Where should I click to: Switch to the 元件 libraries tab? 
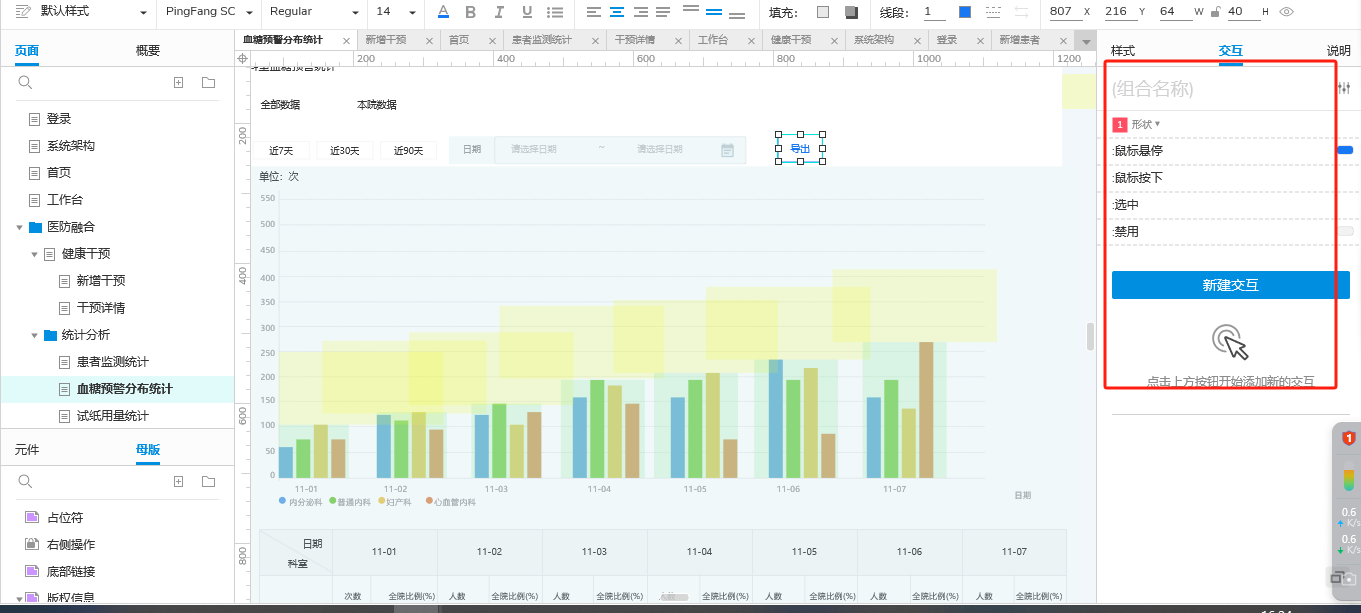click(27, 450)
